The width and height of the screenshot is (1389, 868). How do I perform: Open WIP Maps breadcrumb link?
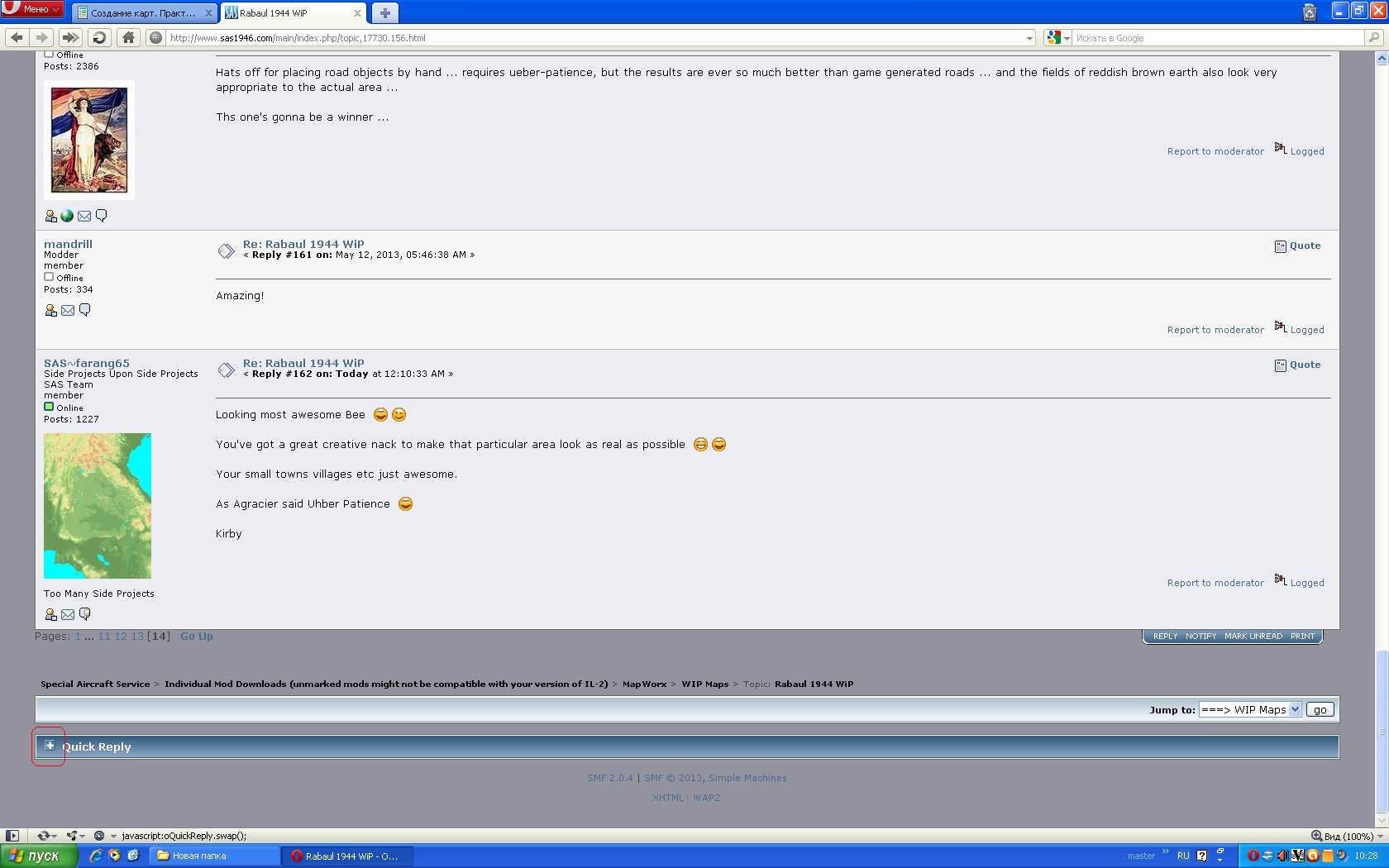705,684
